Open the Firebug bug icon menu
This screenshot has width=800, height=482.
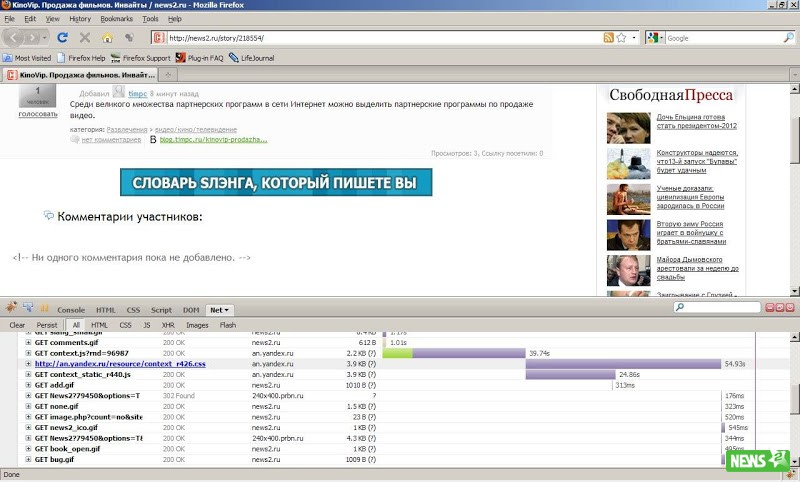(x=11, y=307)
